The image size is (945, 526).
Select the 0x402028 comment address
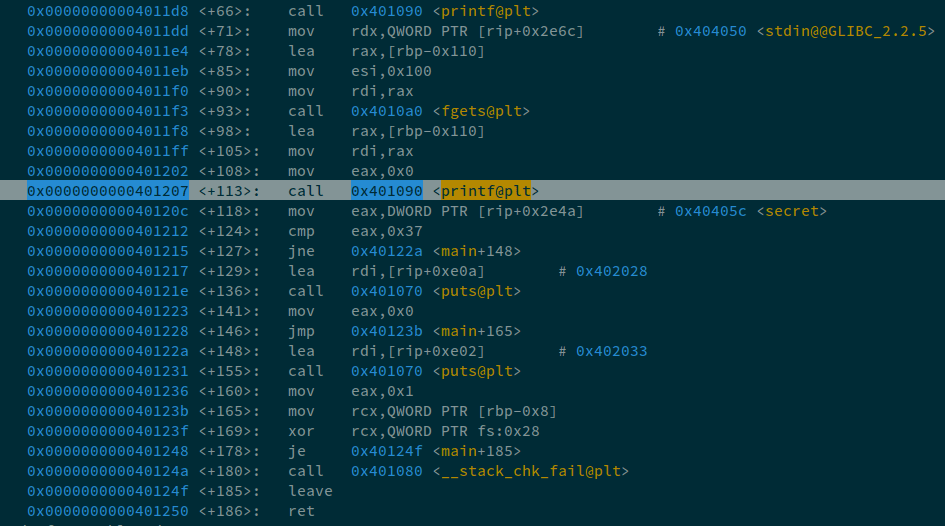(611, 271)
